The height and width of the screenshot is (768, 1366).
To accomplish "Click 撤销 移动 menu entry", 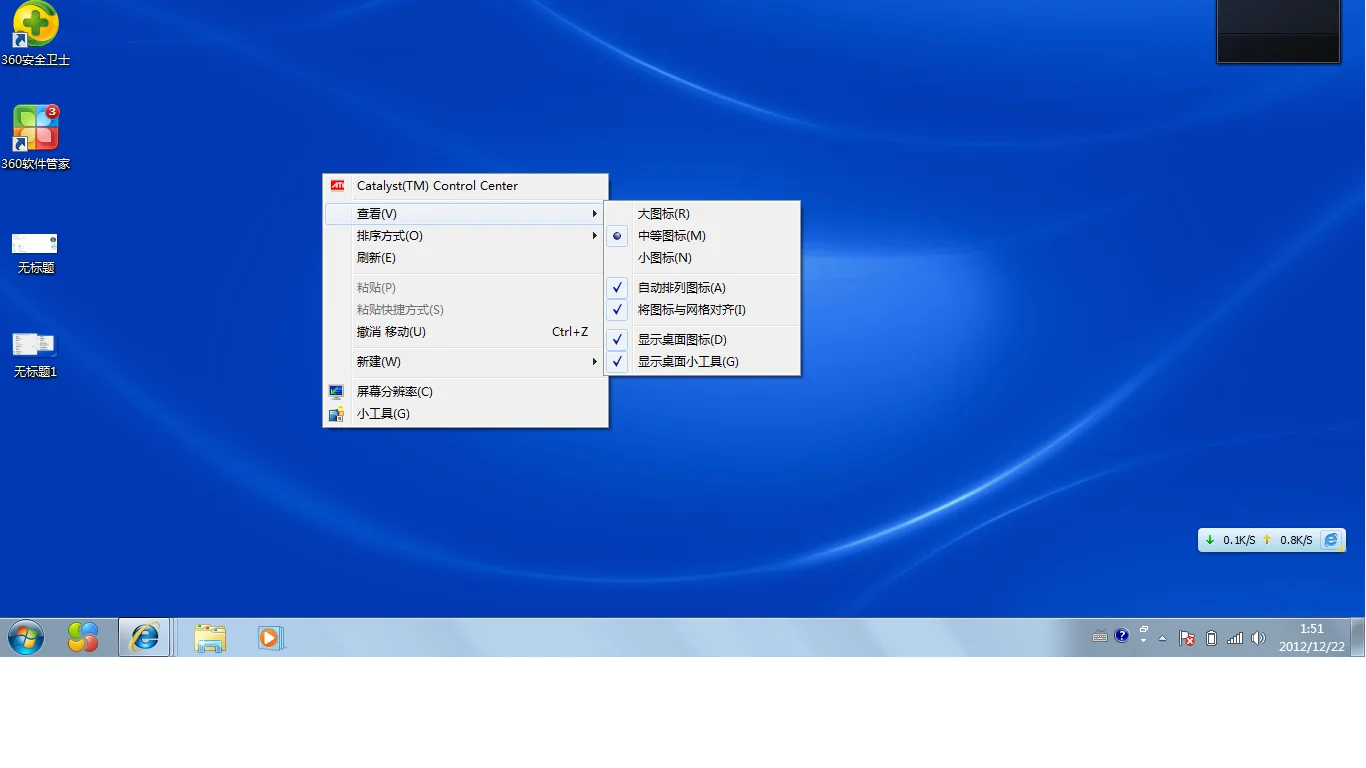I will coord(393,331).
